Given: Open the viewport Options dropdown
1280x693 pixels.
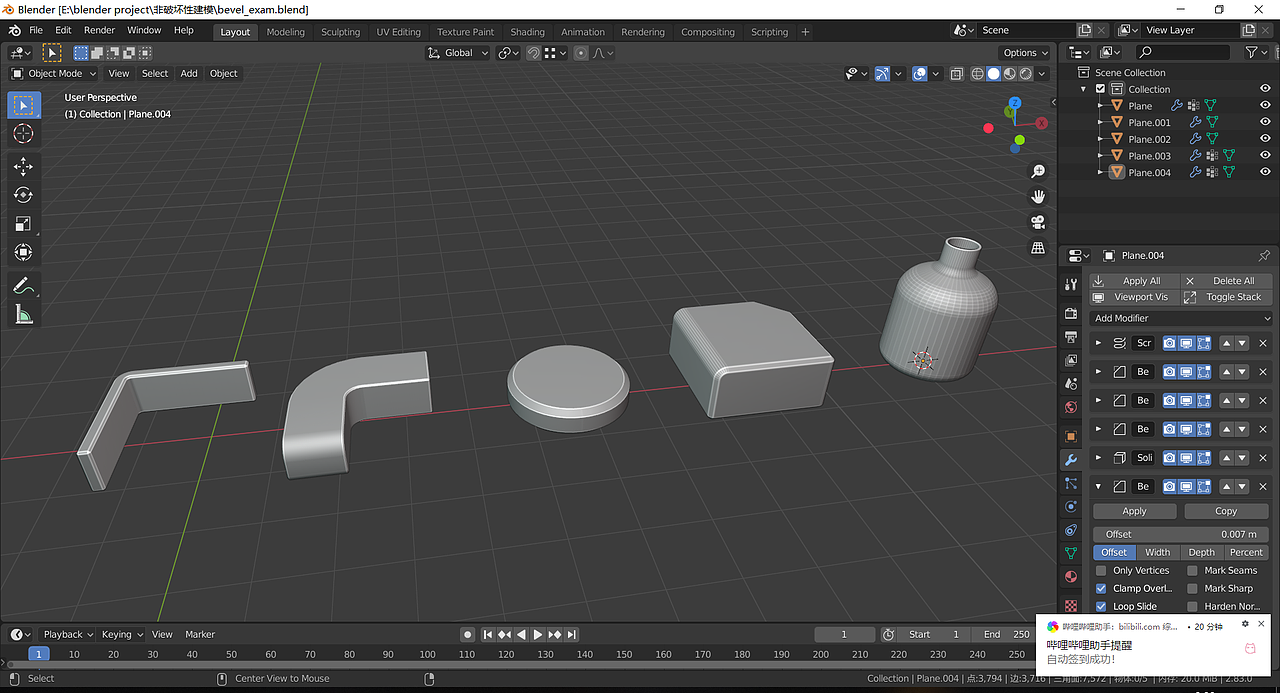Looking at the screenshot, I should pos(1026,53).
